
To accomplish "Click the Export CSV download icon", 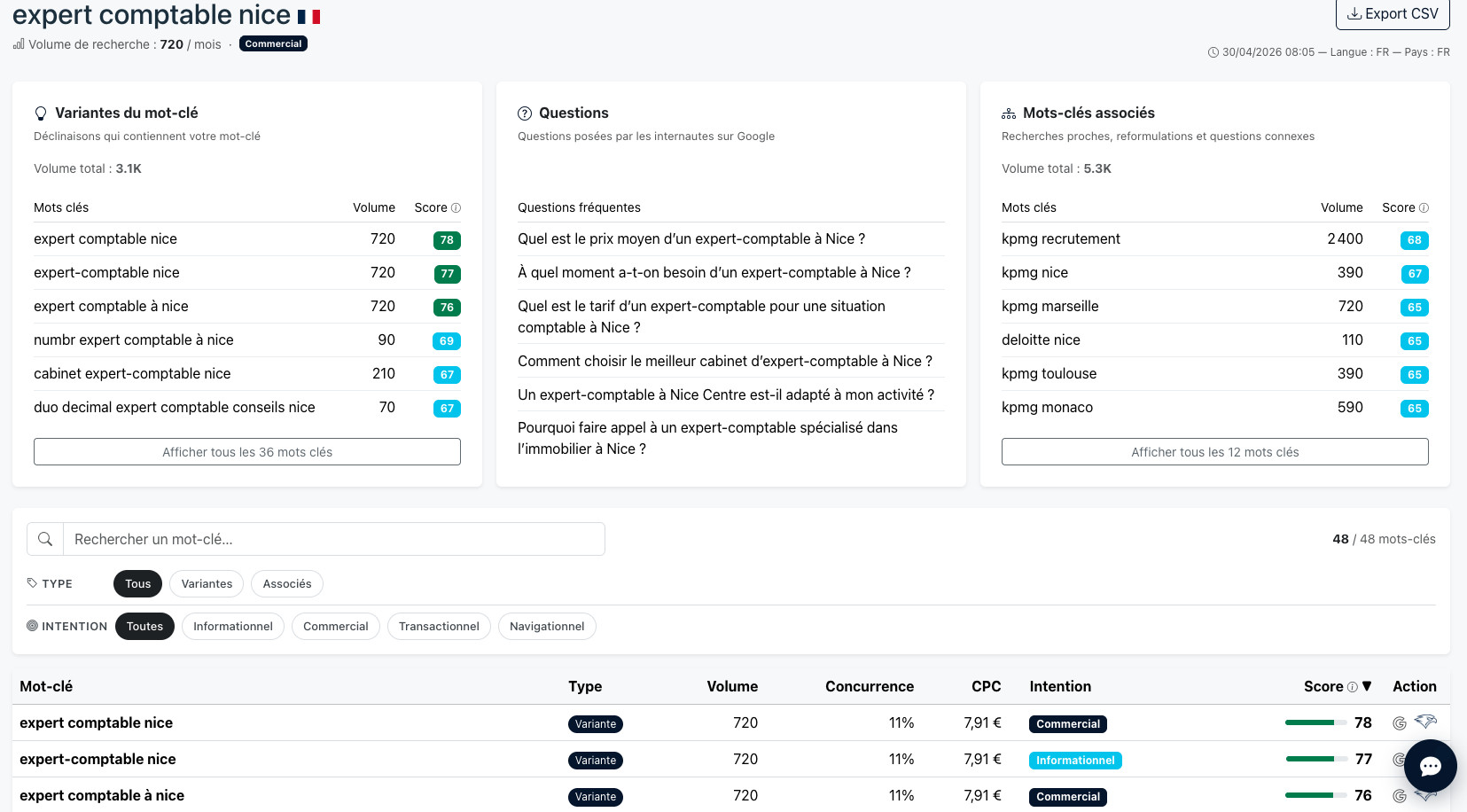I will click(x=1354, y=14).
